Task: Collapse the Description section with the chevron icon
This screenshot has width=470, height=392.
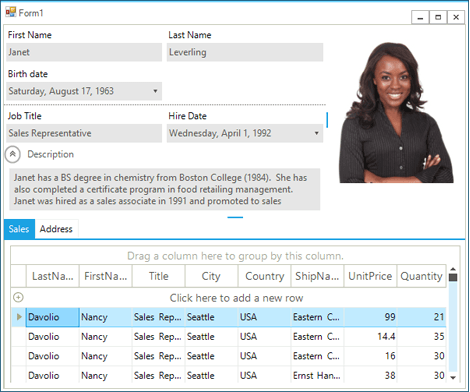Action: [x=13, y=155]
